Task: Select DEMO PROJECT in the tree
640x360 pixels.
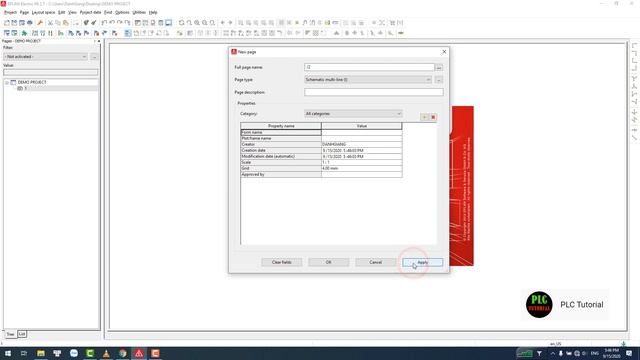Action: point(32,82)
